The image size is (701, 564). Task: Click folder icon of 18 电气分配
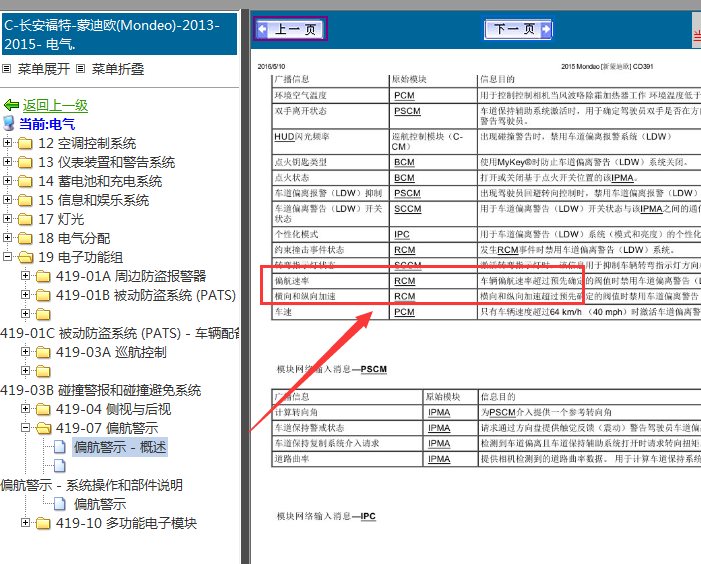[25, 238]
